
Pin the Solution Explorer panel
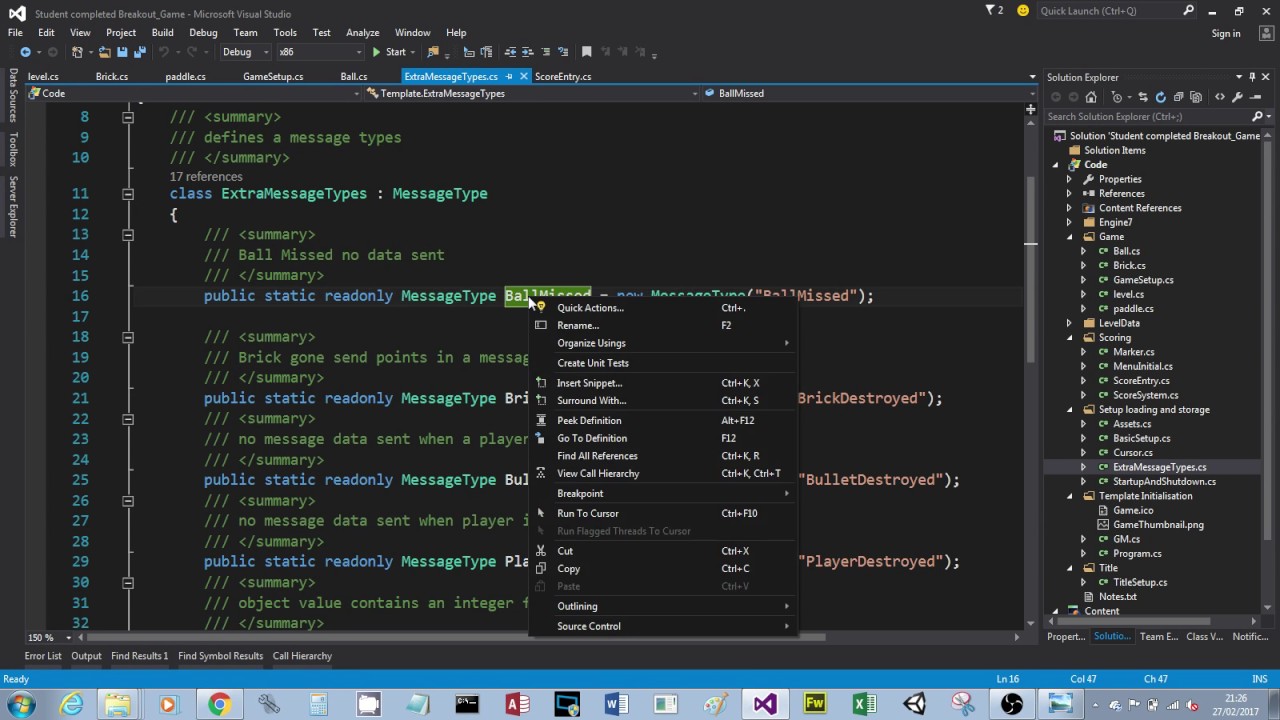pyautogui.click(x=1252, y=77)
